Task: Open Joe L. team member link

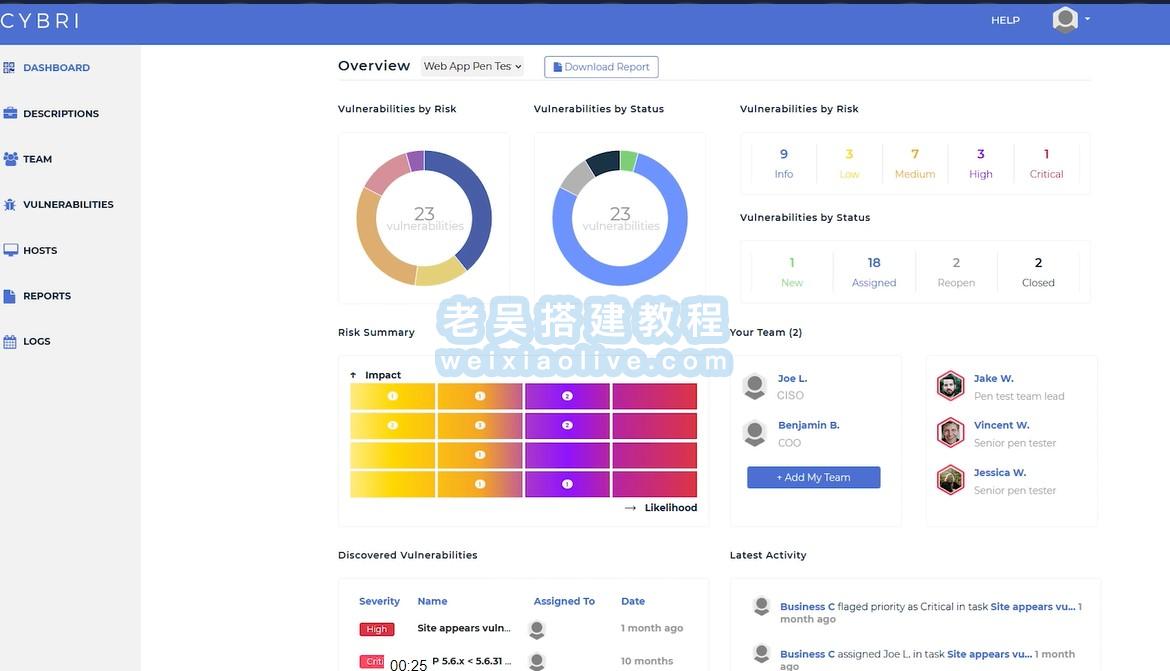Action: (x=792, y=379)
